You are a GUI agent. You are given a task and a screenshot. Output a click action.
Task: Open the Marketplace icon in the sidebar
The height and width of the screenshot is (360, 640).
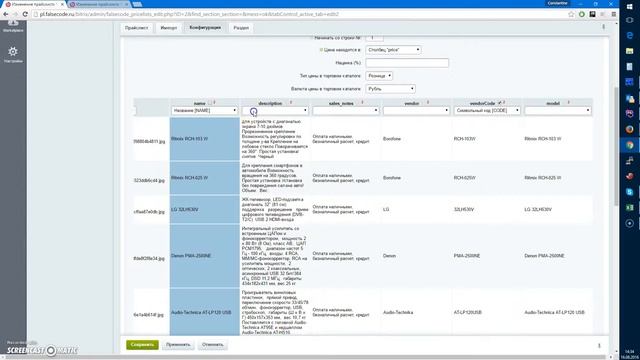click(x=13, y=23)
